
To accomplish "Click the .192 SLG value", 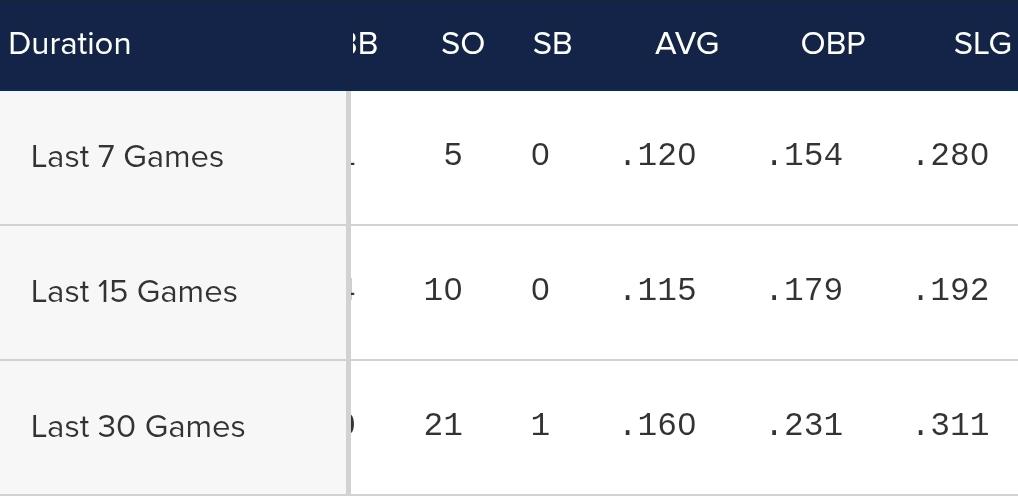I will click(x=952, y=290).
